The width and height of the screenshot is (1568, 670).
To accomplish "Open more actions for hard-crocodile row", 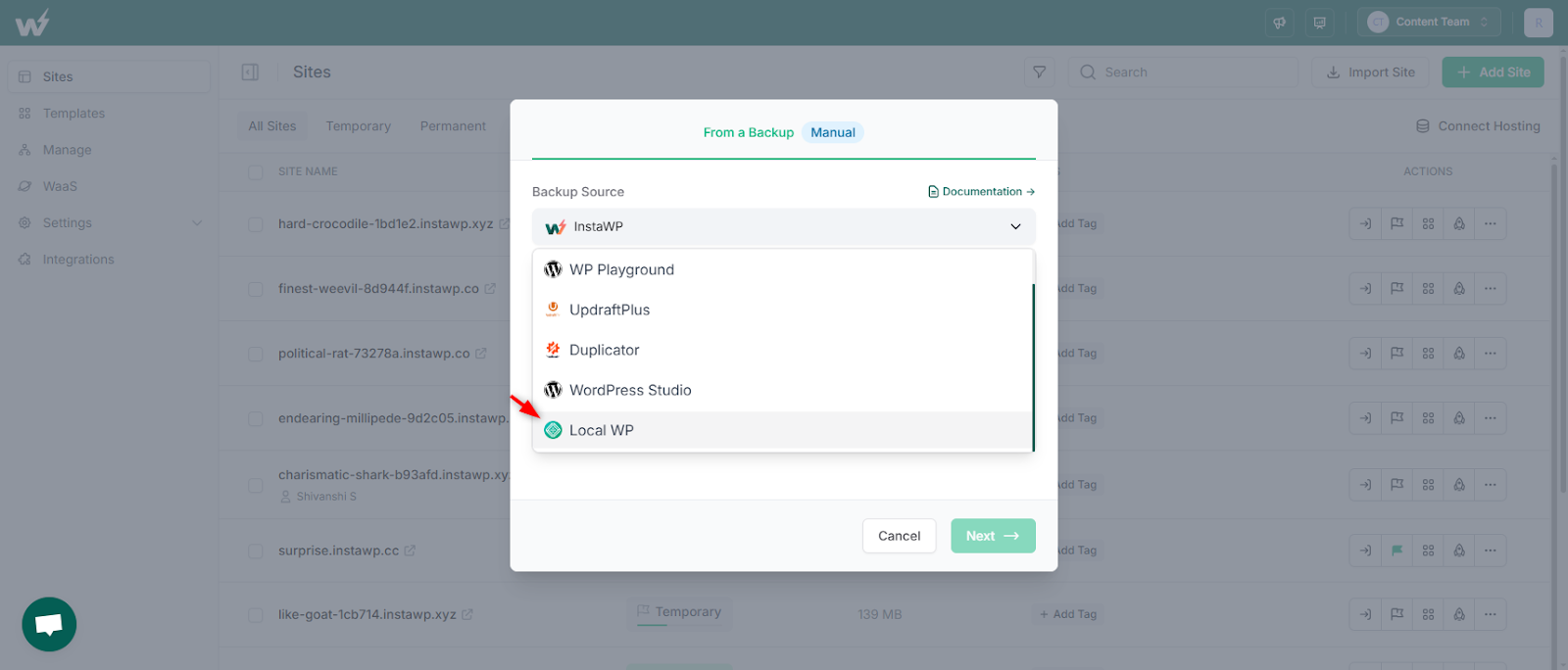I will 1491,223.
